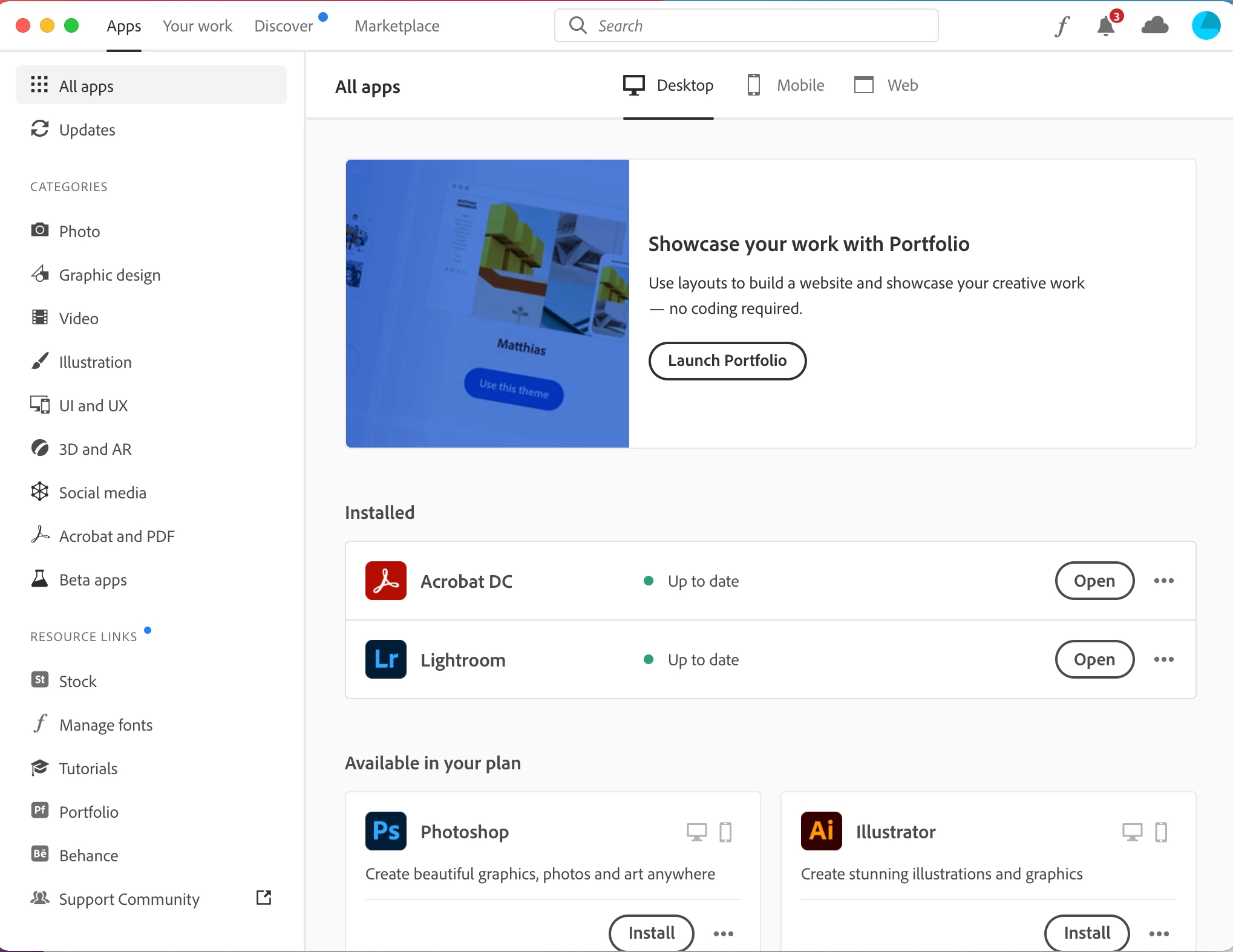Switch to the Your work tab
This screenshot has height=952, width=1233.
197,26
